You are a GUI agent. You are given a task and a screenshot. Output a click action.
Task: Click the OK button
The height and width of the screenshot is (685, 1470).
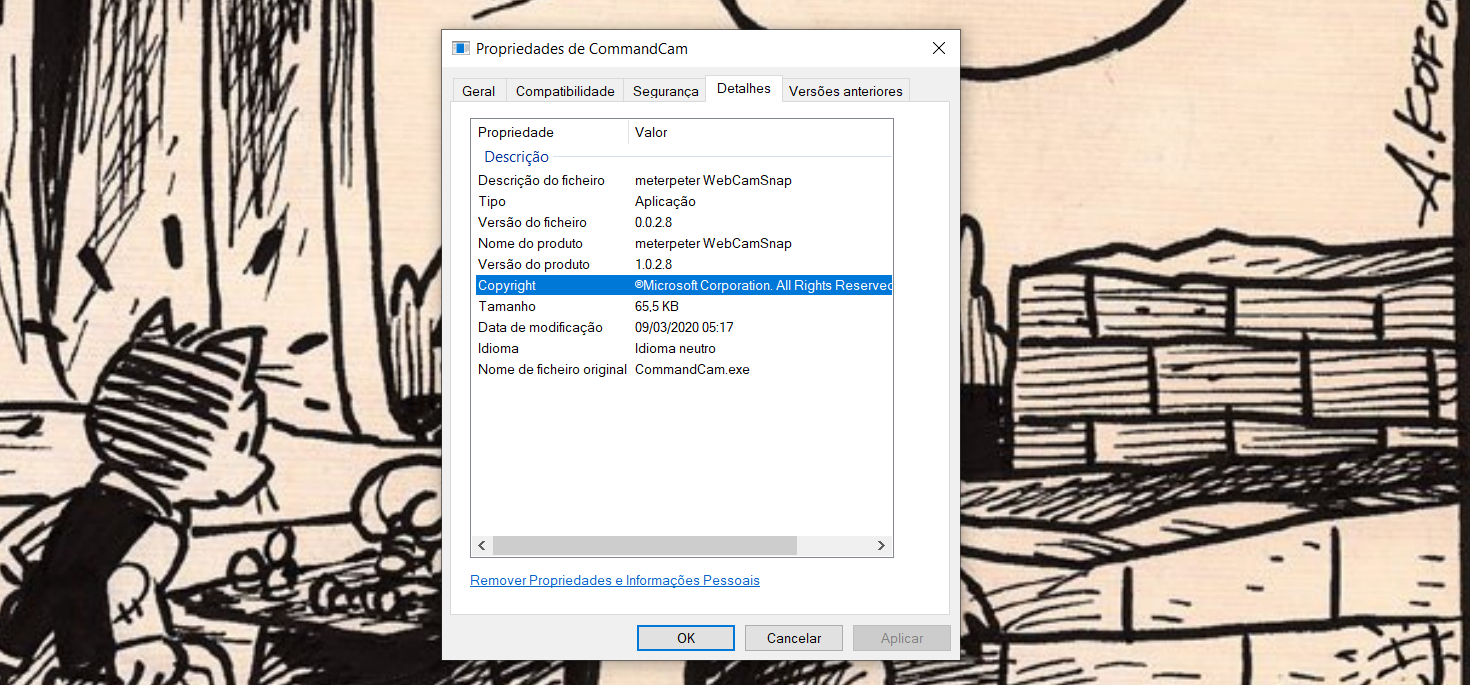point(686,638)
